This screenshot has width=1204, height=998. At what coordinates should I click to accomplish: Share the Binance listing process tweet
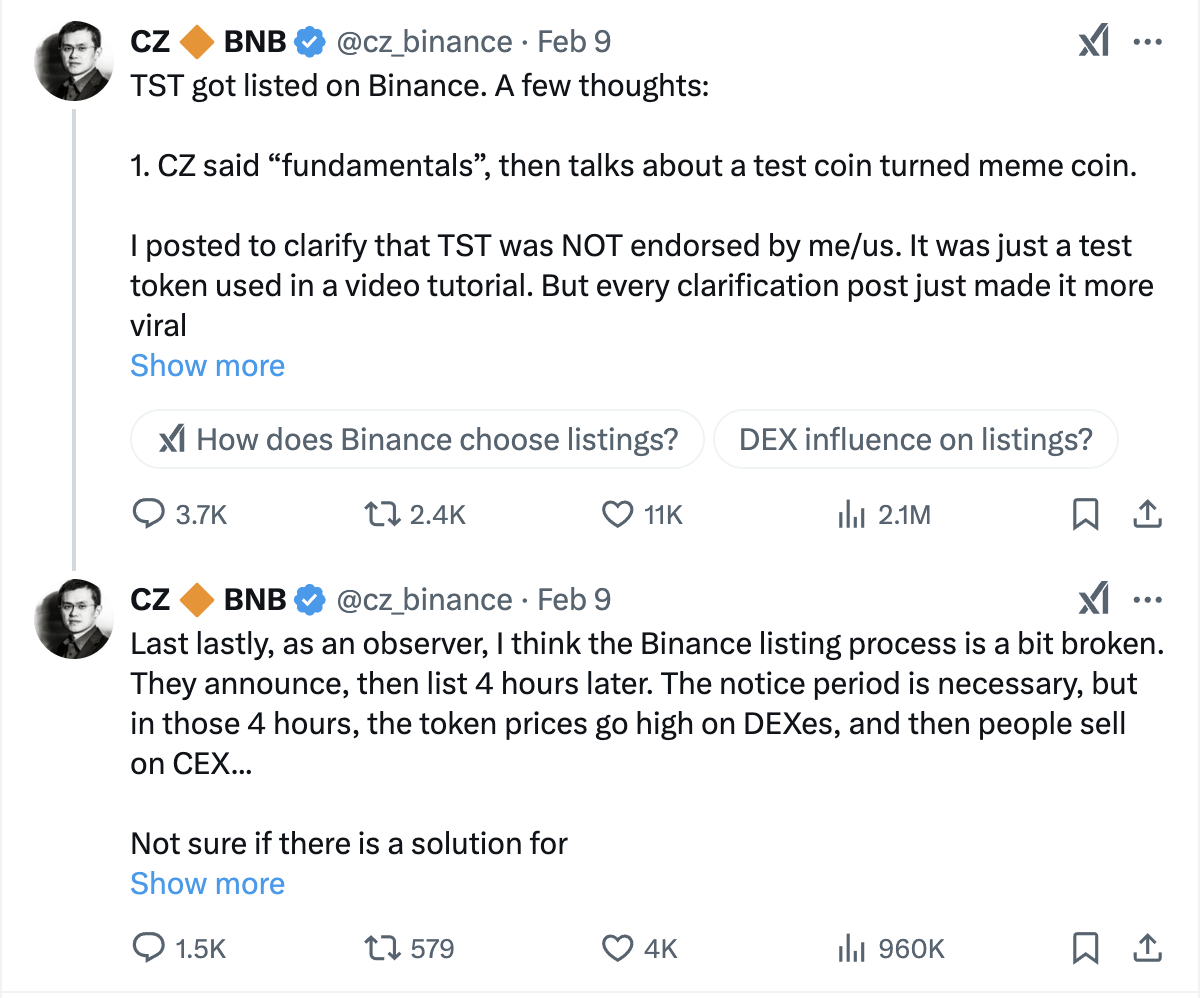[1147, 947]
